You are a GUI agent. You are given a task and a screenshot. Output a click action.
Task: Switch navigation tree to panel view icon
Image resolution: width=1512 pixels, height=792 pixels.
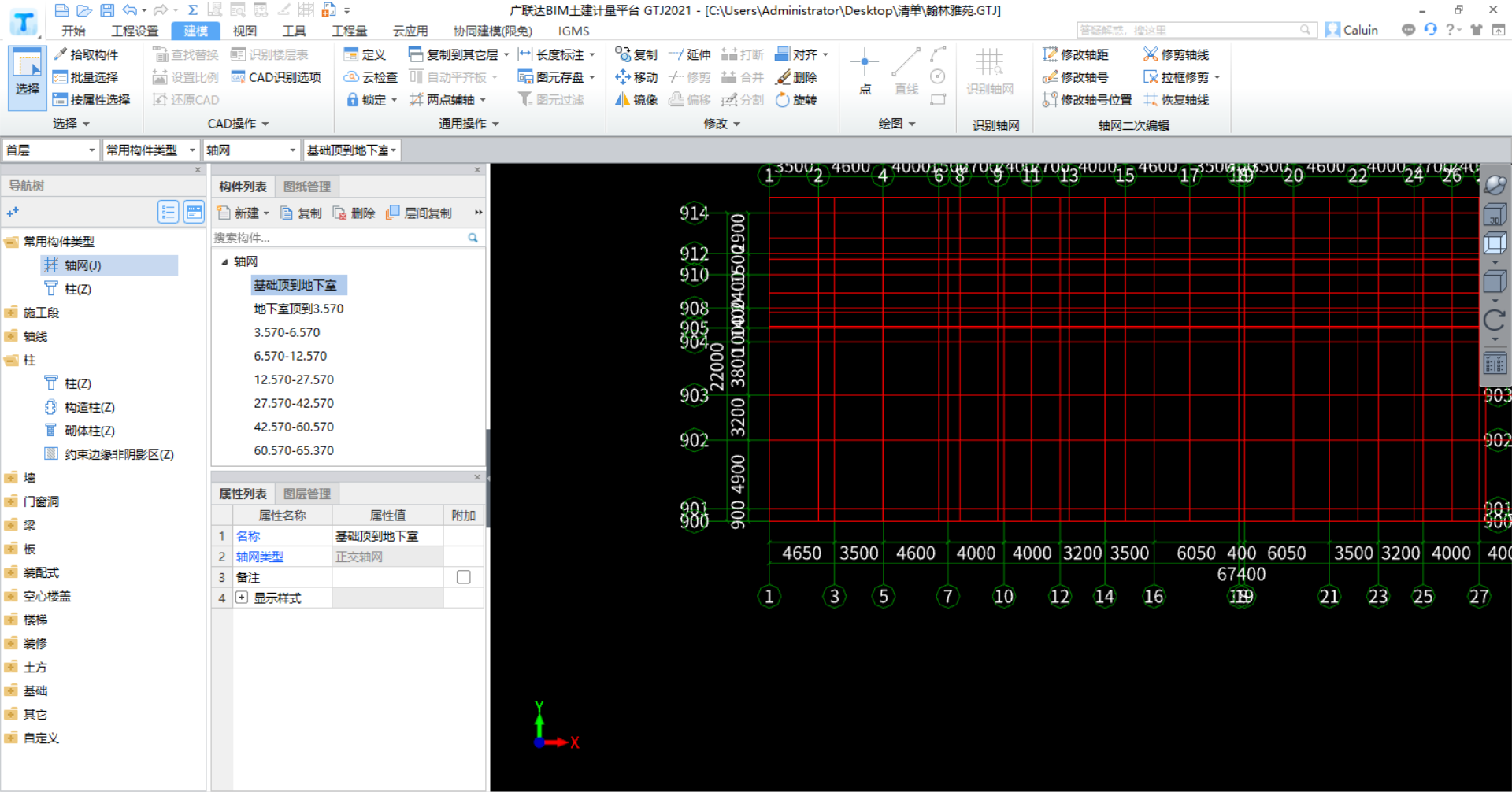[x=194, y=212]
